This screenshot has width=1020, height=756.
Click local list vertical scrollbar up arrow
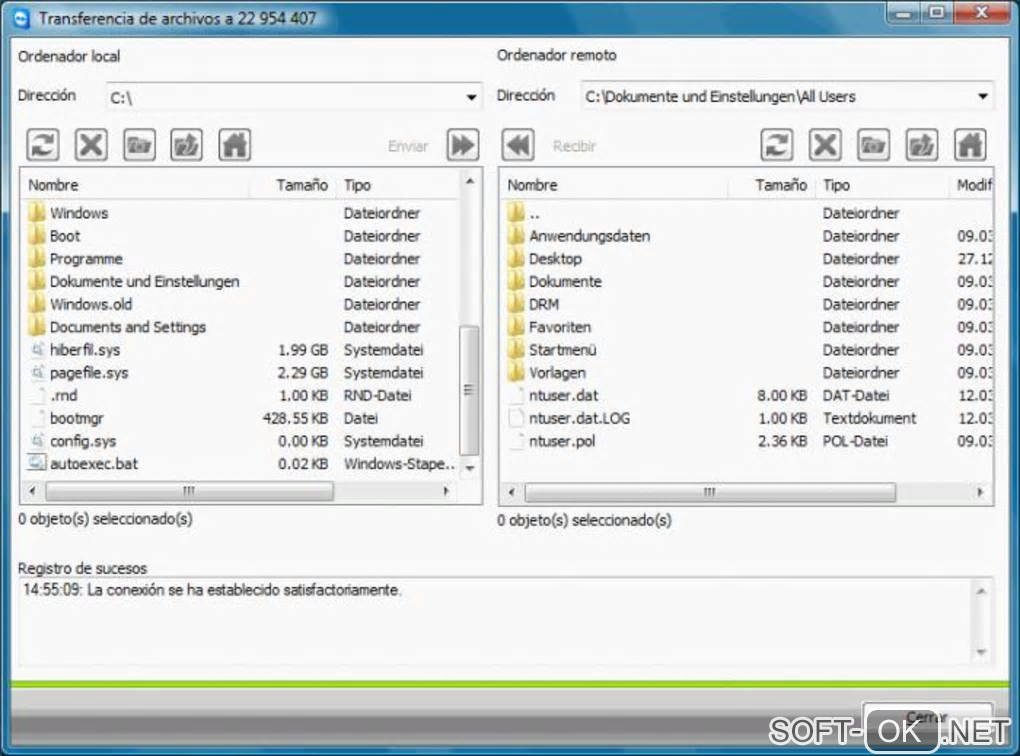tap(470, 182)
